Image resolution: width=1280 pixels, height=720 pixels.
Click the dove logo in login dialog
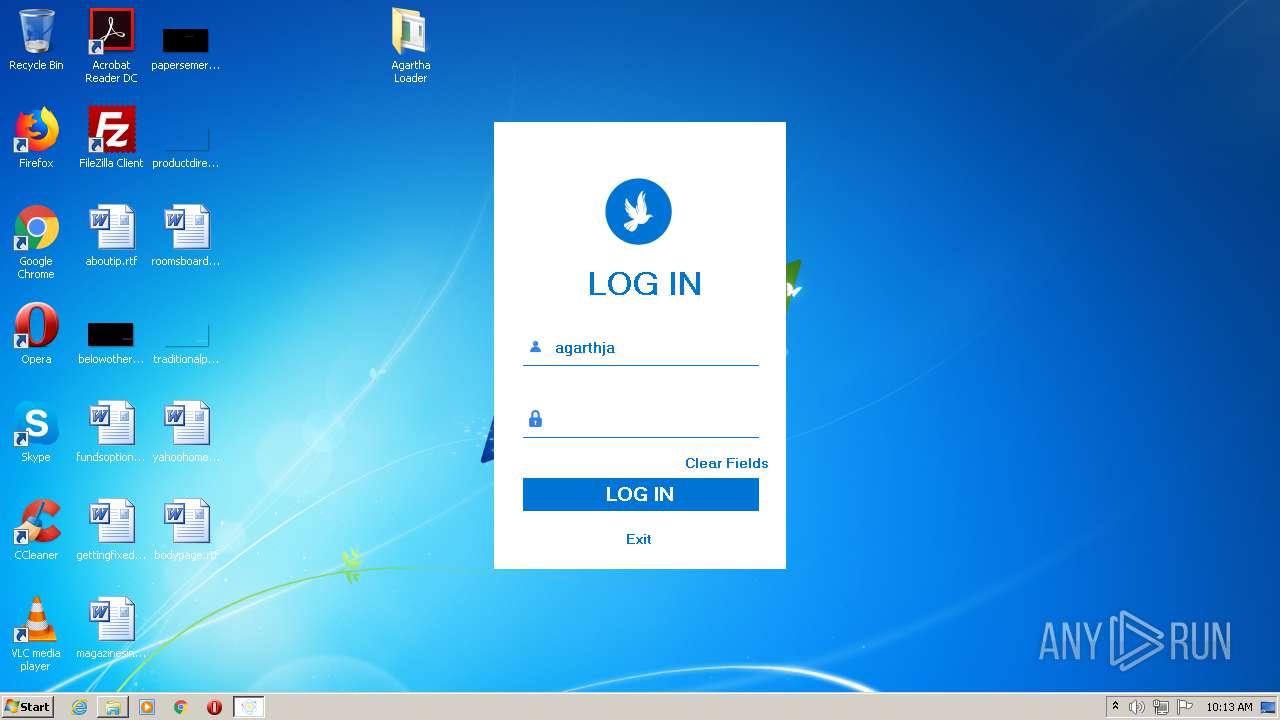point(638,211)
